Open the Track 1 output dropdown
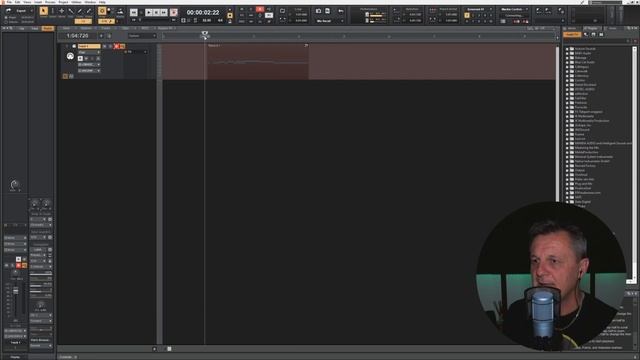The width and height of the screenshot is (640, 360). click(89, 71)
